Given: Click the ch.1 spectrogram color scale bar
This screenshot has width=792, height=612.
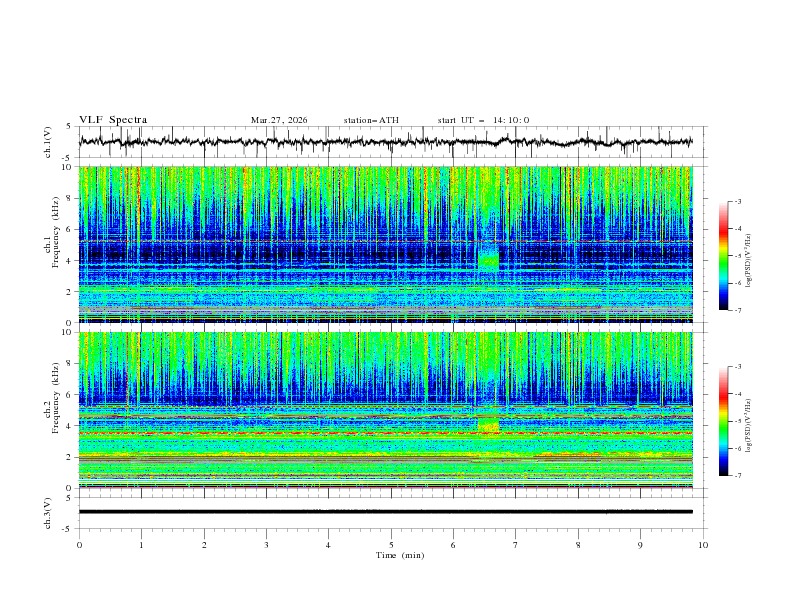Looking at the screenshot, I should pos(724,255).
